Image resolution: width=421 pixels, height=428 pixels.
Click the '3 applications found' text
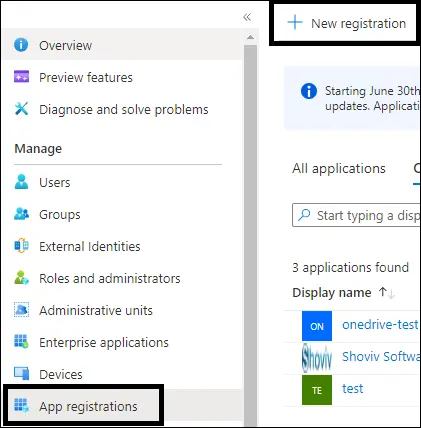click(x=350, y=267)
